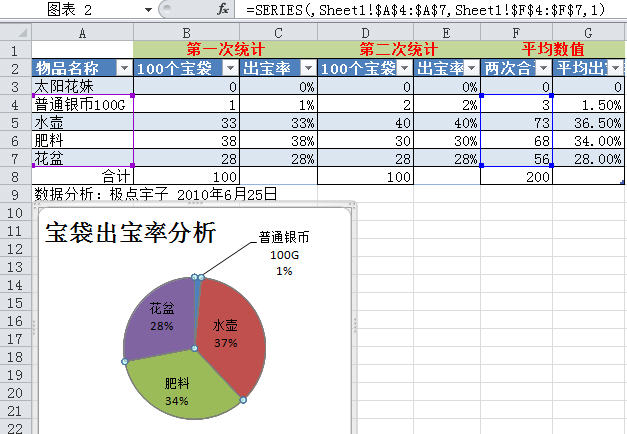
Task: Click the 第一次统计 header cell
Action: click(226, 50)
